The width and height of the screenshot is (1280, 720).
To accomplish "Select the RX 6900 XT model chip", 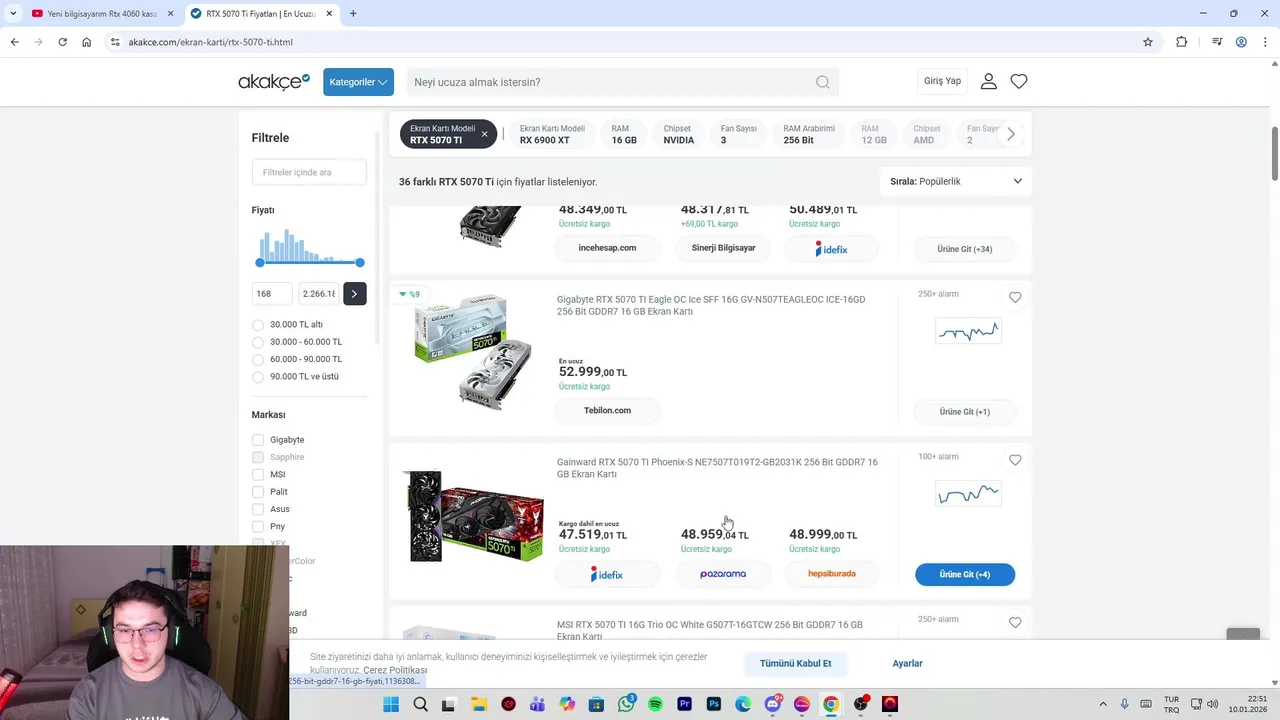I will [552, 134].
